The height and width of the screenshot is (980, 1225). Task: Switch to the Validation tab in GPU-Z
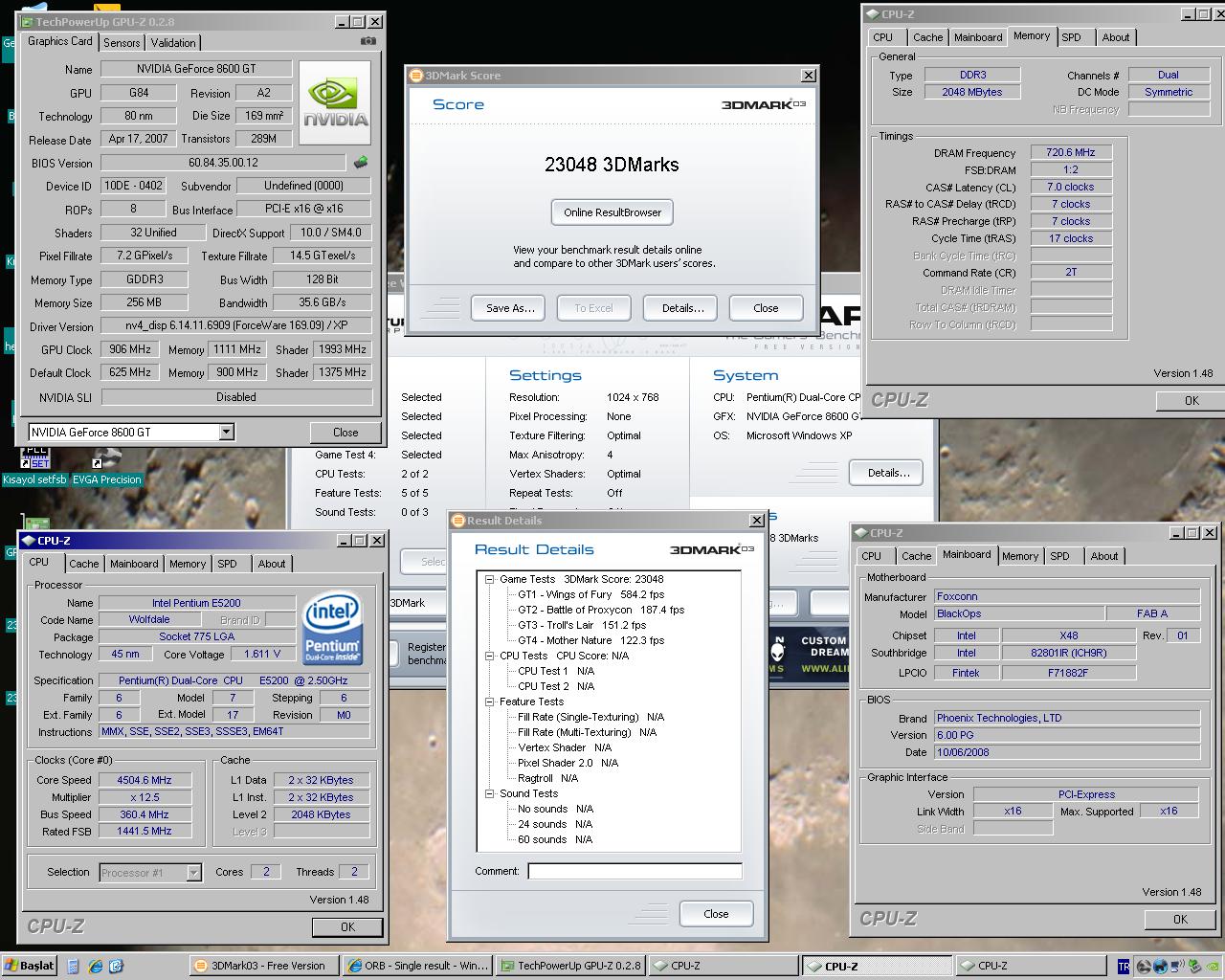point(173,42)
